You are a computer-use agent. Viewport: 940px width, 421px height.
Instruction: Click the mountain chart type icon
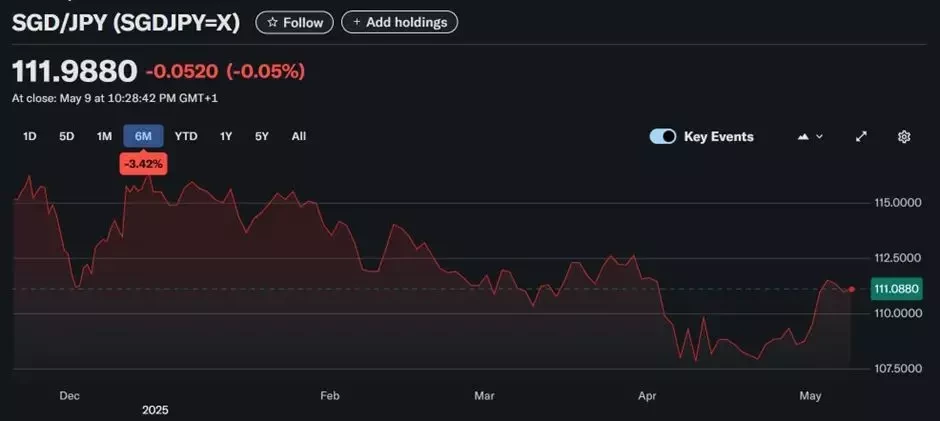[803, 137]
